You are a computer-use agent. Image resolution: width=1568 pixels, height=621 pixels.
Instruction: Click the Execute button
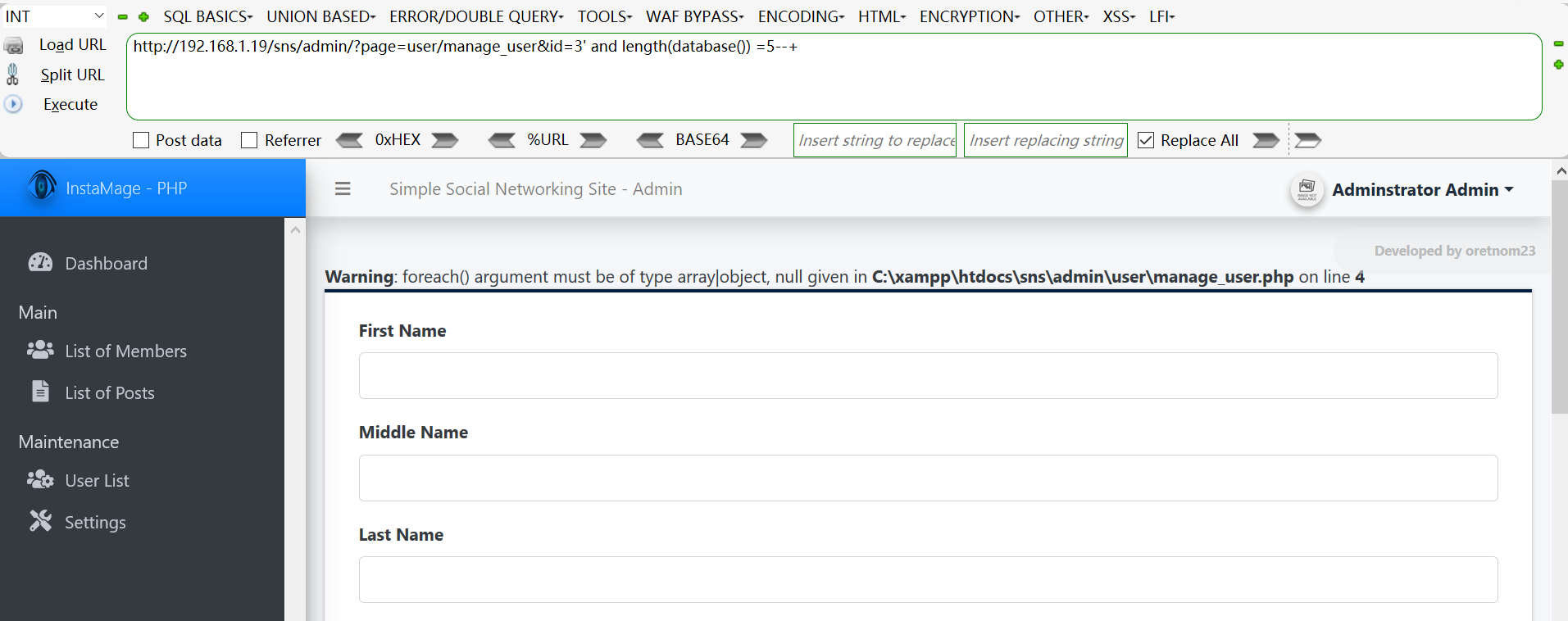70,104
